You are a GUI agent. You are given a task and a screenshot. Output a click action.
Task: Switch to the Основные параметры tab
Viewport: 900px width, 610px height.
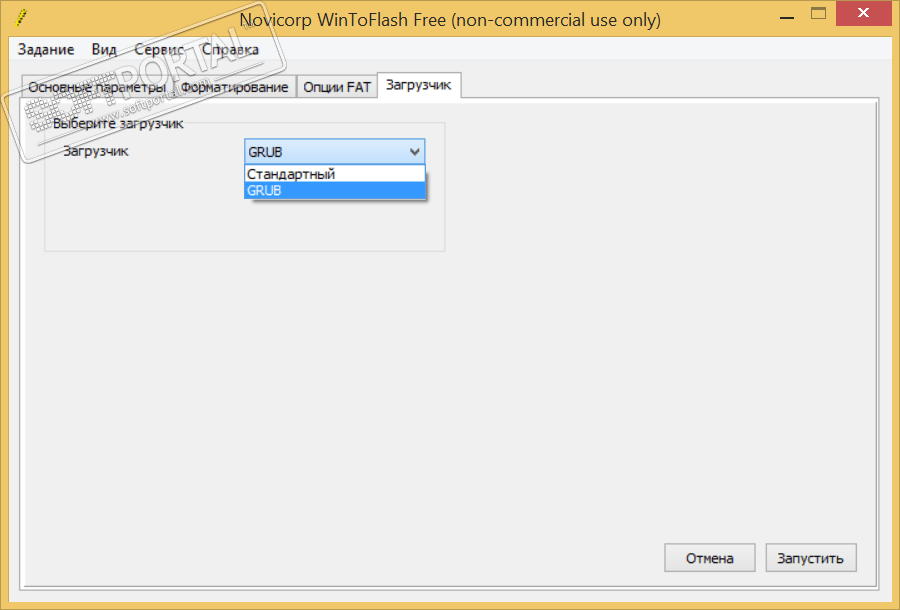click(97, 87)
